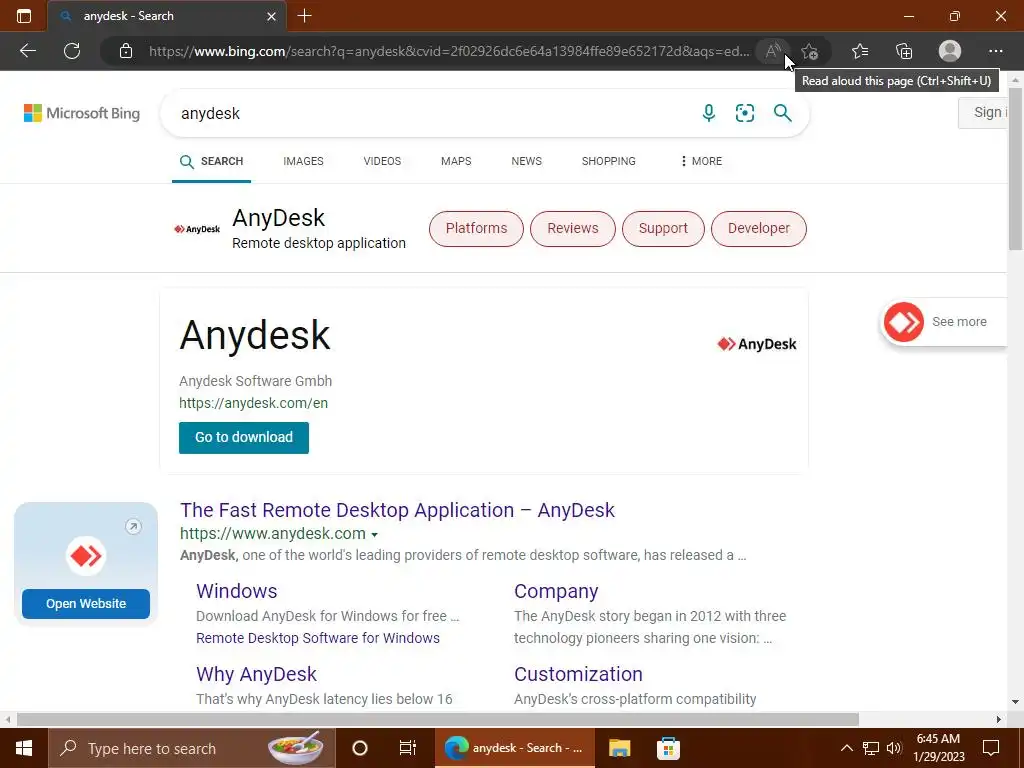The height and width of the screenshot is (768, 1024).
Task: Open the https://anydesk.com/en link
Action: pos(253,403)
